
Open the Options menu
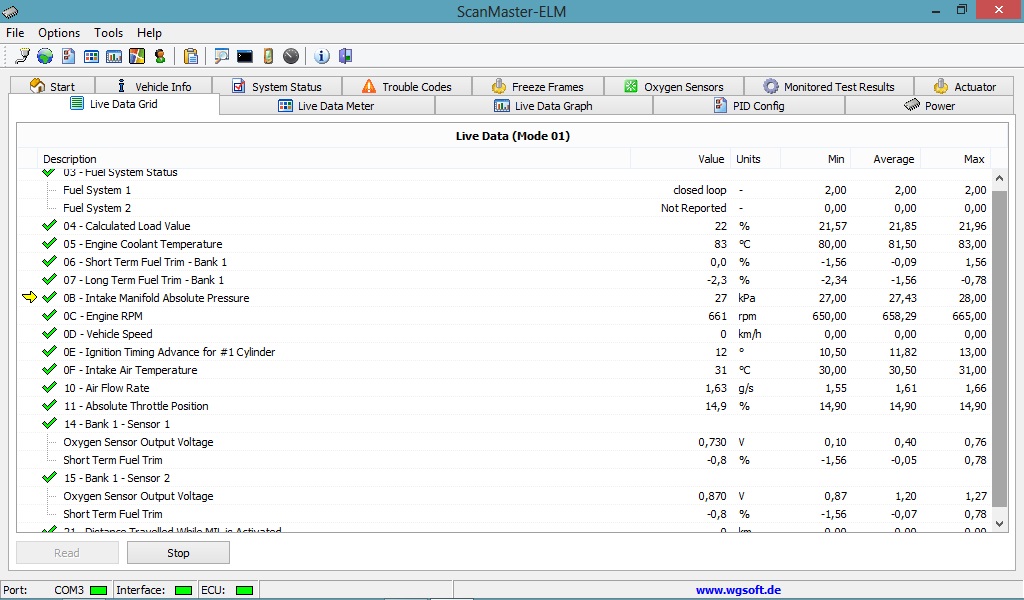[x=59, y=33]
